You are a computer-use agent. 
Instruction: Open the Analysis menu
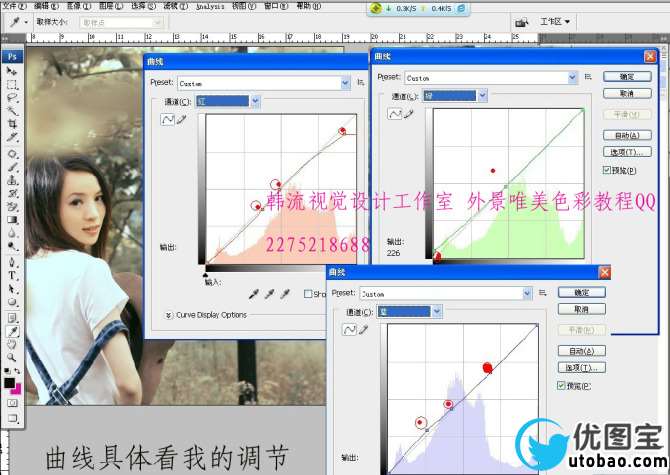coord(210,6)
